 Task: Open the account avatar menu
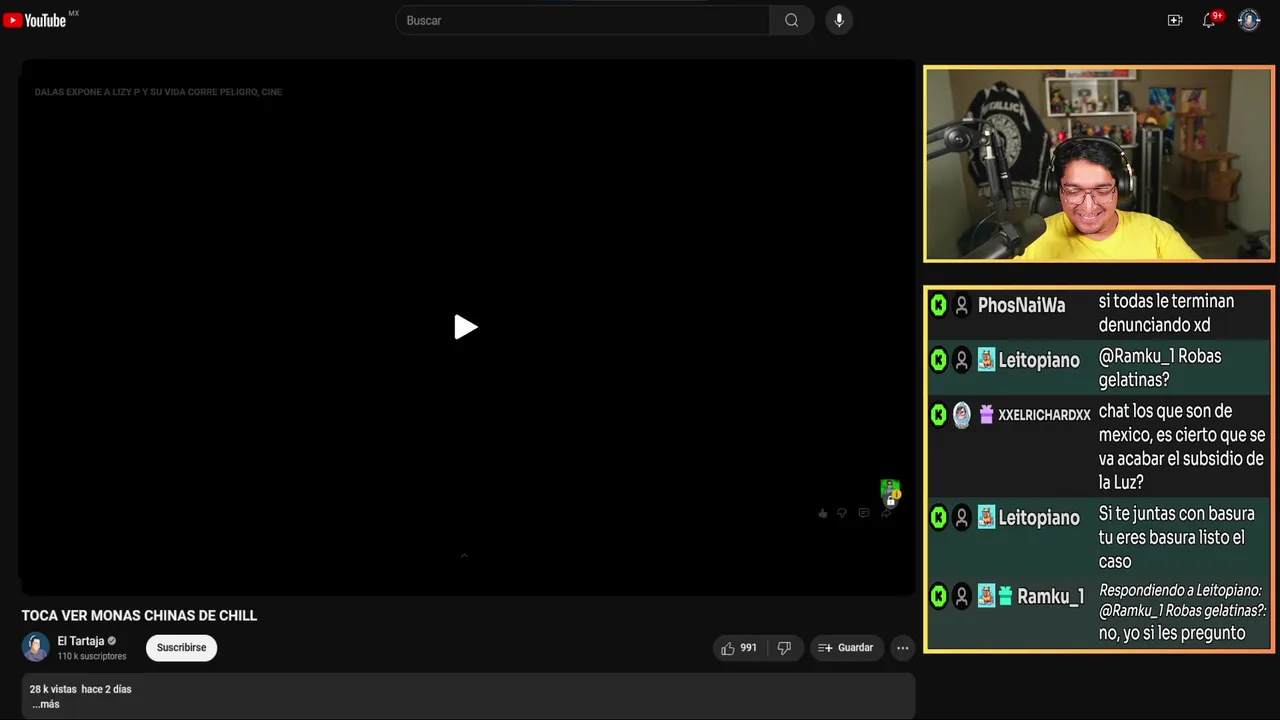pos(1249,20)
